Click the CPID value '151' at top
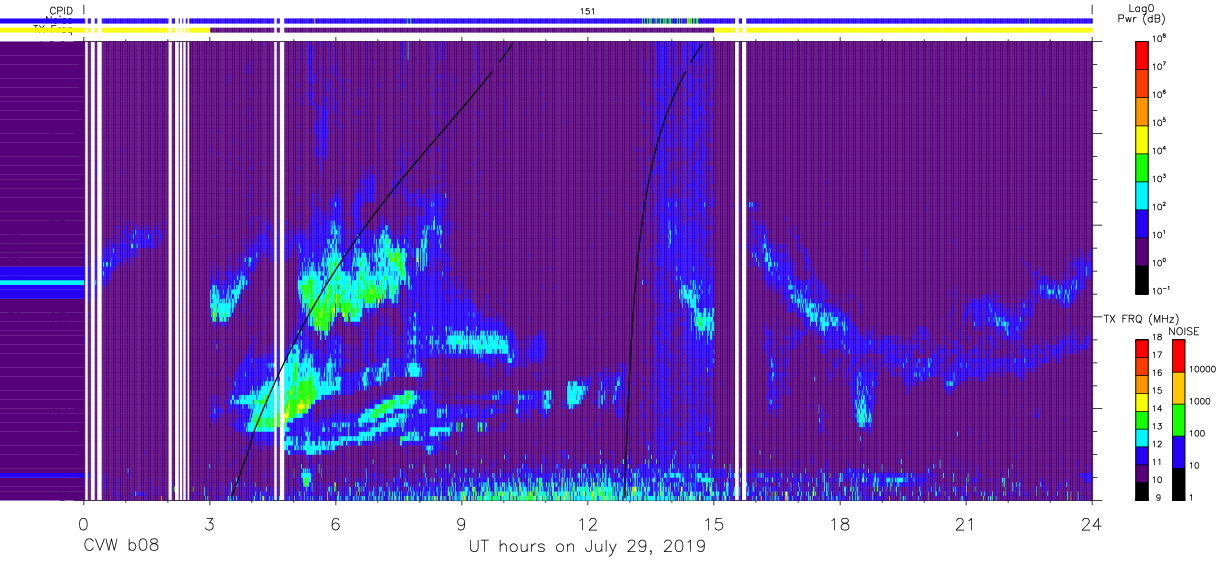 588,10
